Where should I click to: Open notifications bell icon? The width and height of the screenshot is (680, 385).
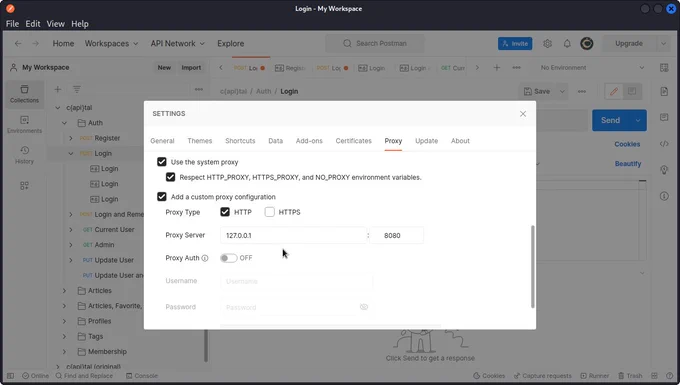click(x=567, y=43)
